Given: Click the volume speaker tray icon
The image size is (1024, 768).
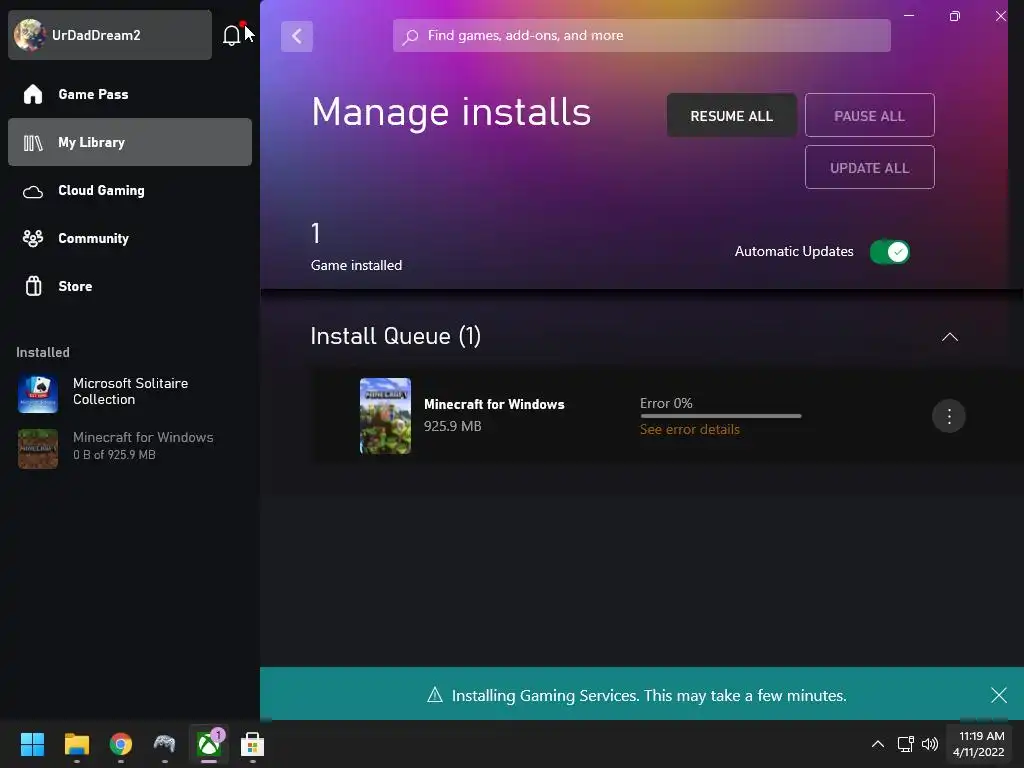Looking at the screenshot, I should [x=930, y=744].
